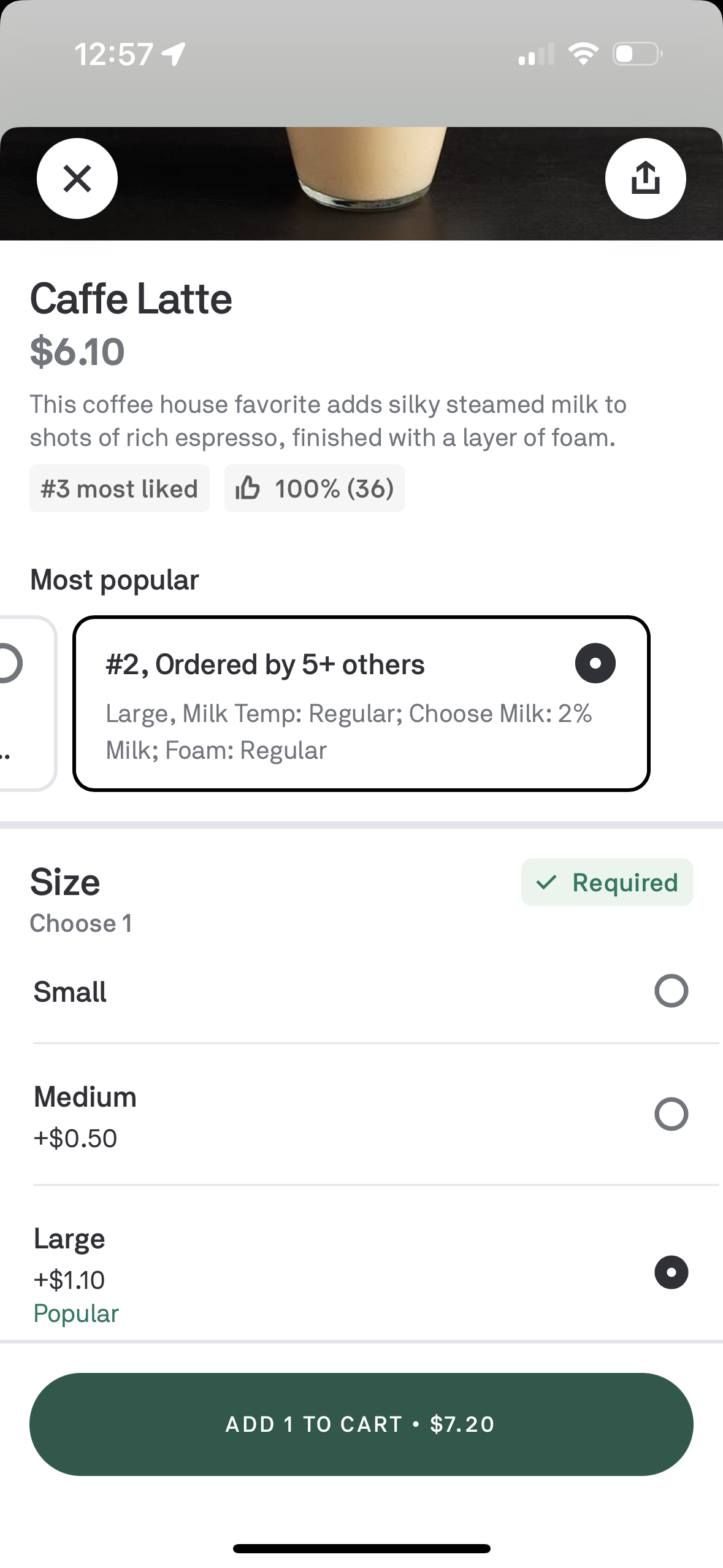Select the Large size radio button
Image resolution: width=723 pixels, height=1568 pixels.
pos(671,1272)
